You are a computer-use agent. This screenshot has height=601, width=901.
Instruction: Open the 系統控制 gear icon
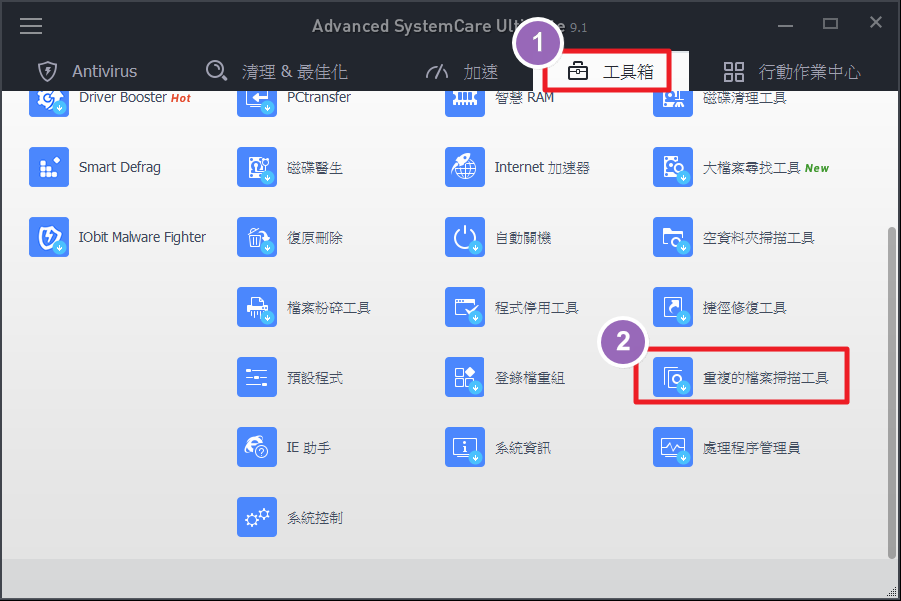click(257, 517)
